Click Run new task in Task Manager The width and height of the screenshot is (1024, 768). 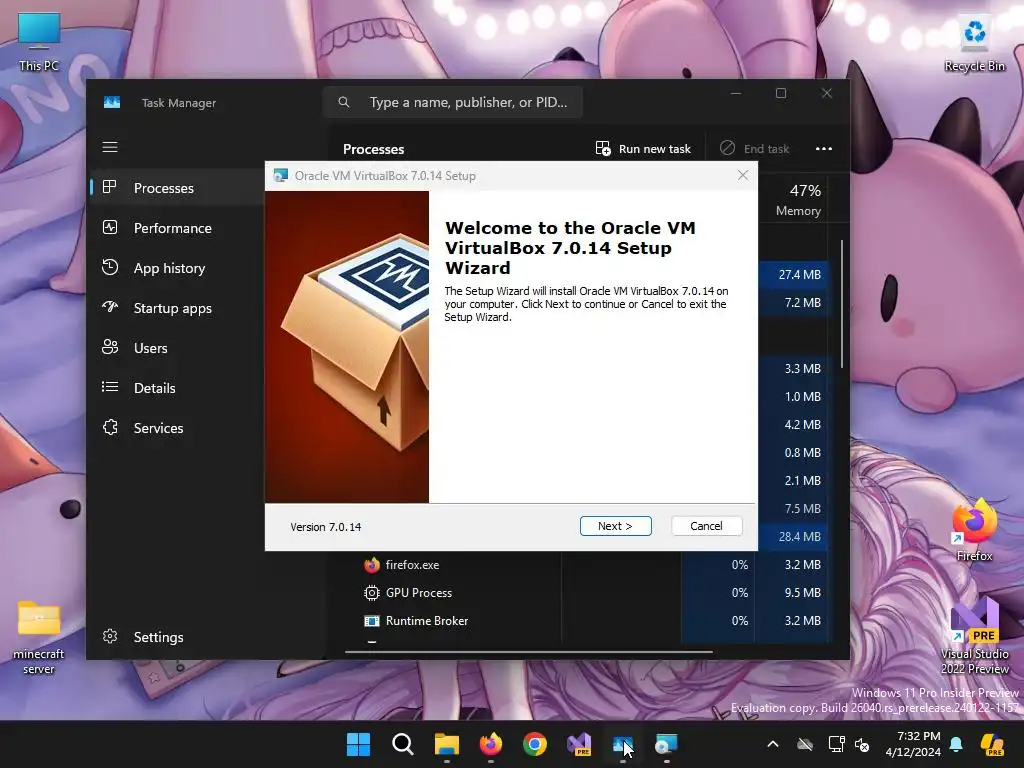[643, 149]
